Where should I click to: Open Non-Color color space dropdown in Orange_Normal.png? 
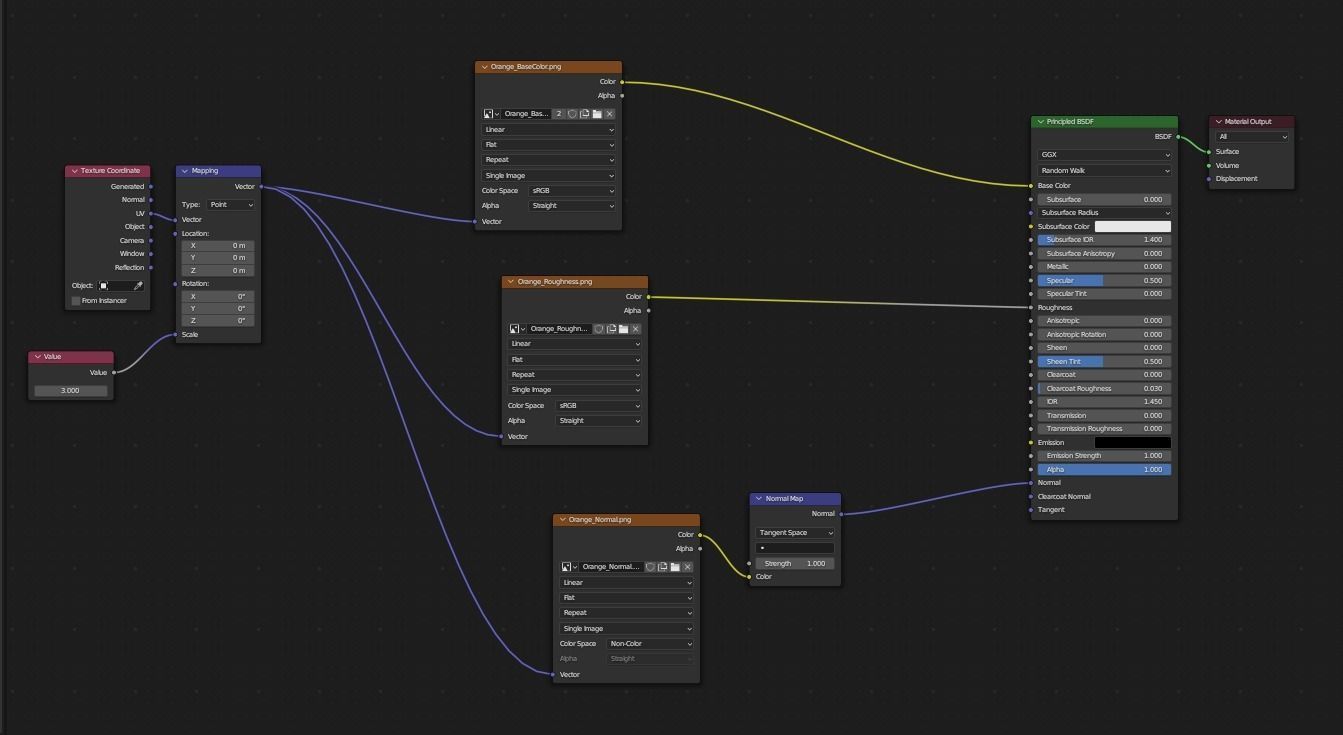pos(650,644)
